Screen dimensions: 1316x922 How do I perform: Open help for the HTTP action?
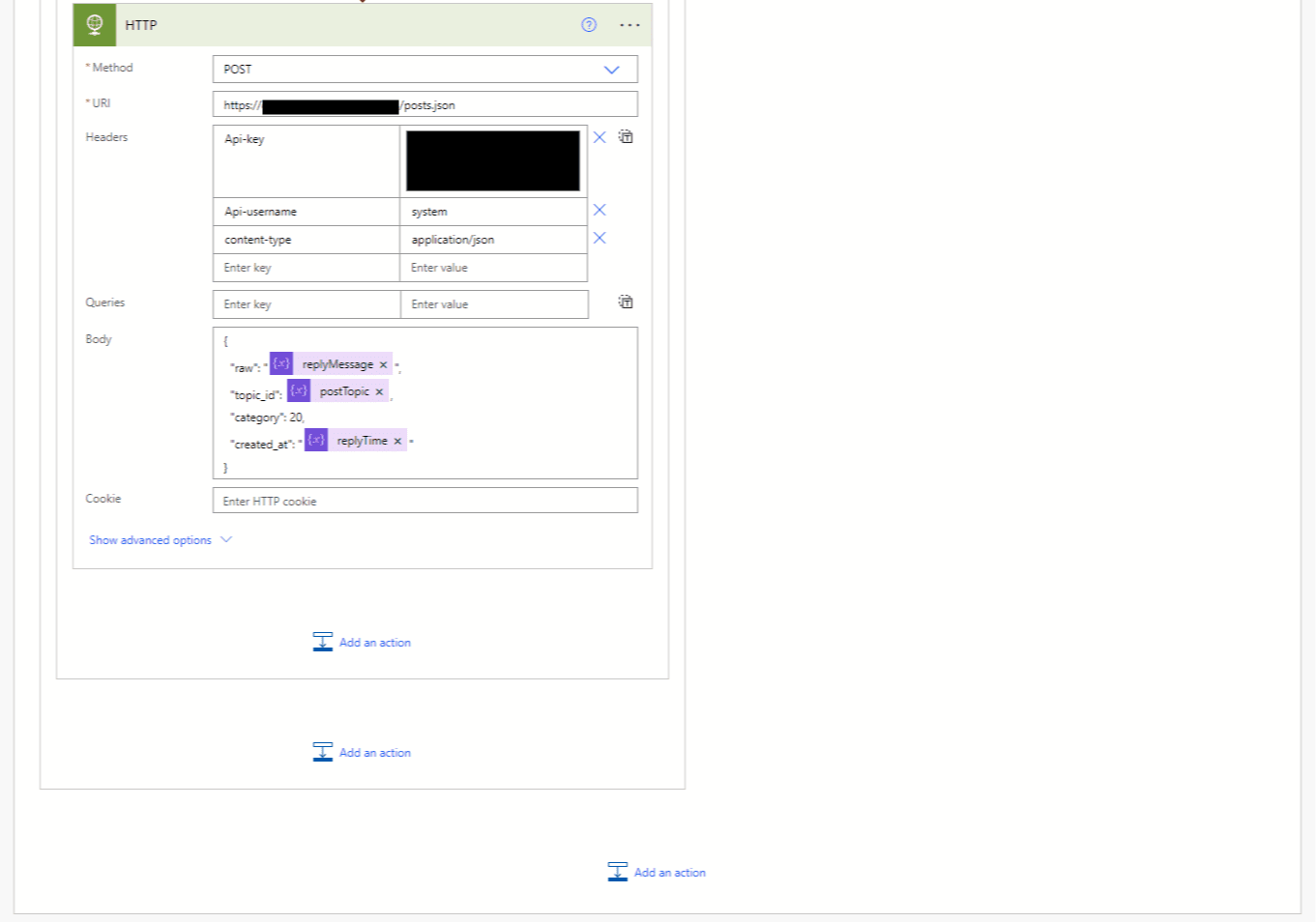(588, 25)
